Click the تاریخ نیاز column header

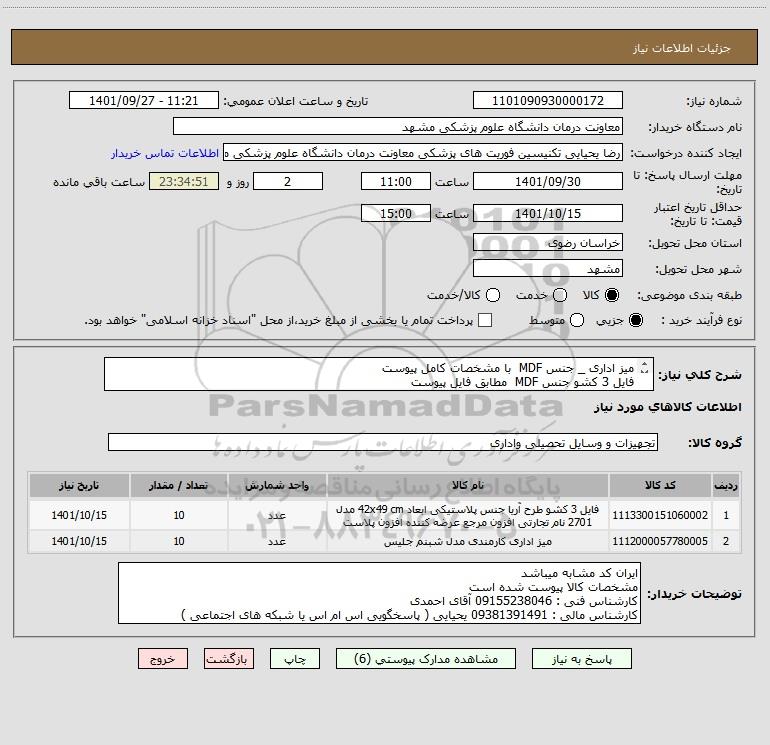pos(79,485)
